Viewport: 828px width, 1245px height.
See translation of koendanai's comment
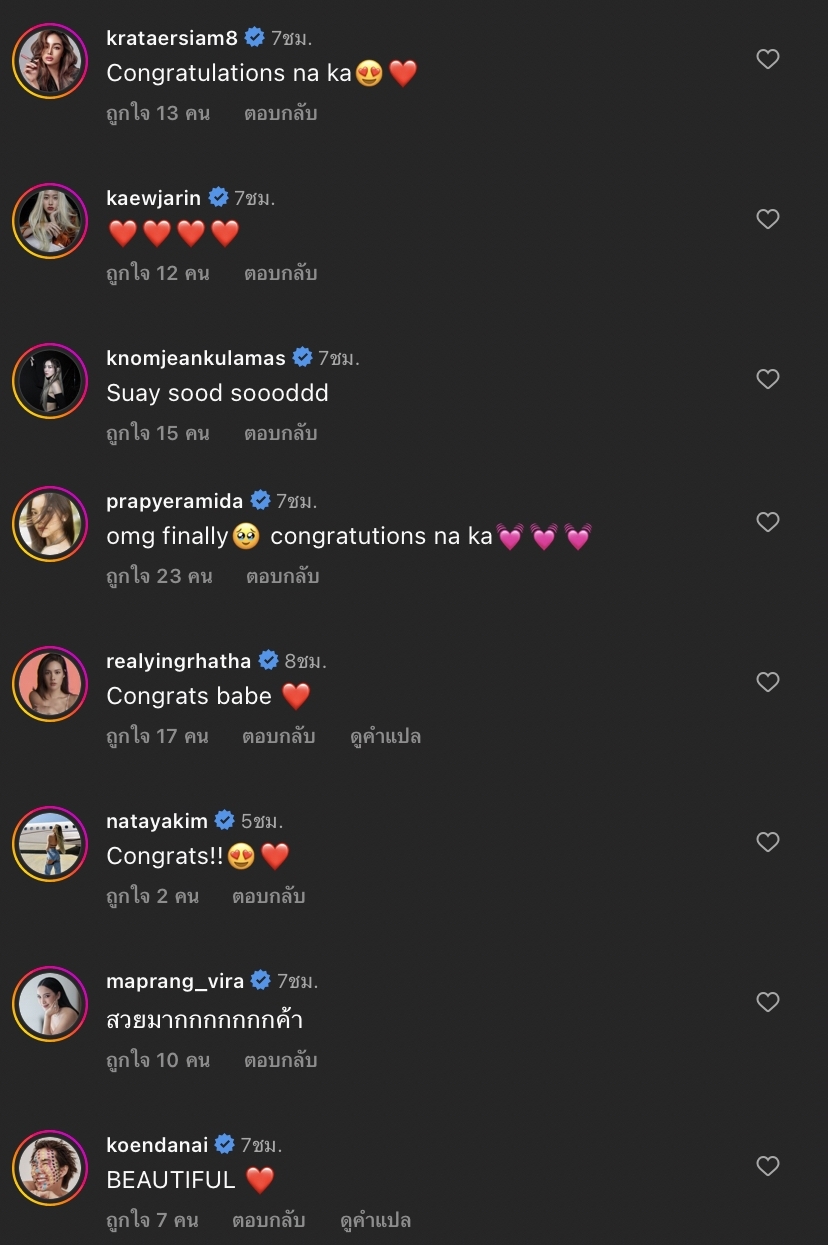[x=375, y=1220]
